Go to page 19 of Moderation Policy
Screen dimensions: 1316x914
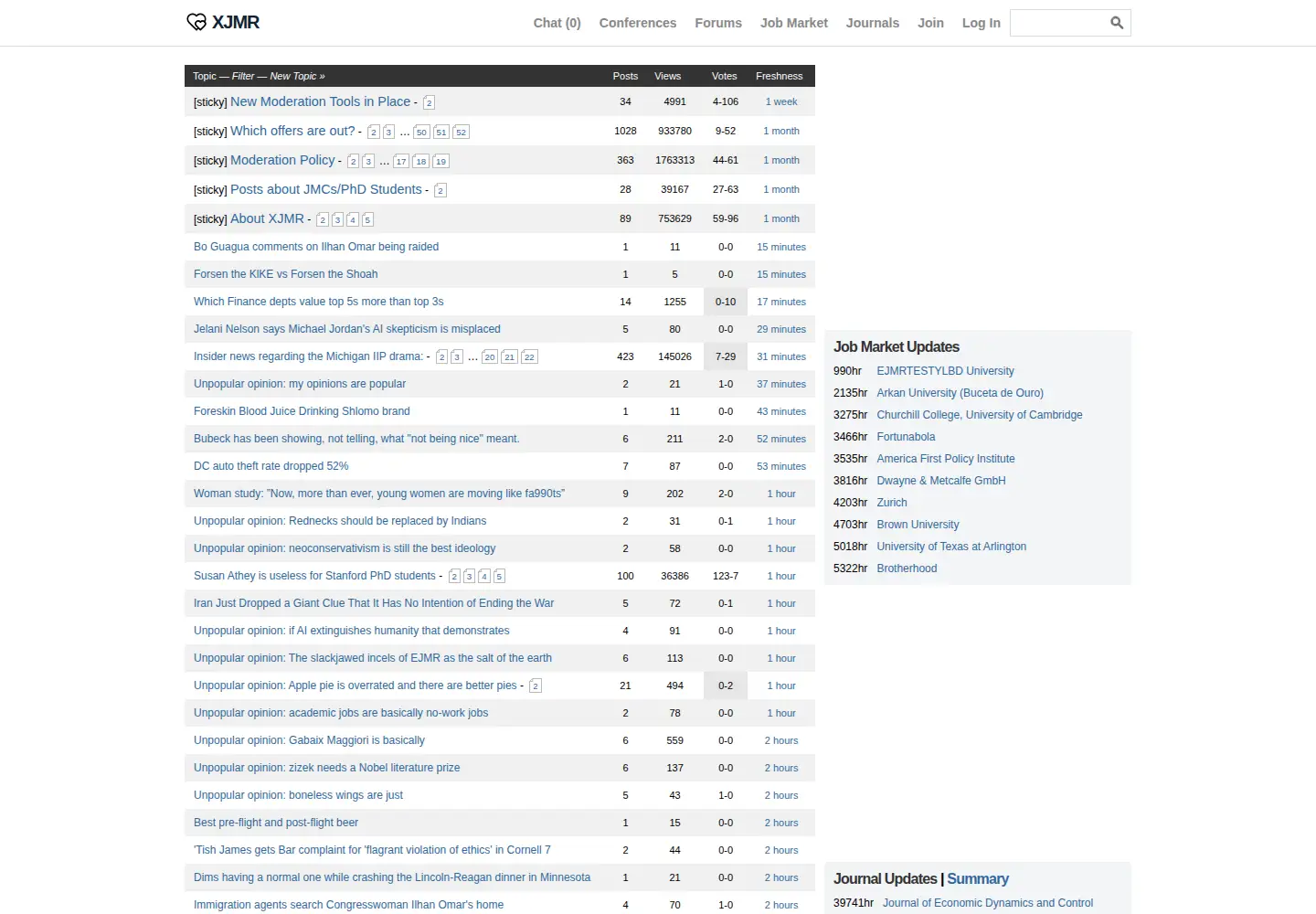pyautogui.click(x=441, y=161)
